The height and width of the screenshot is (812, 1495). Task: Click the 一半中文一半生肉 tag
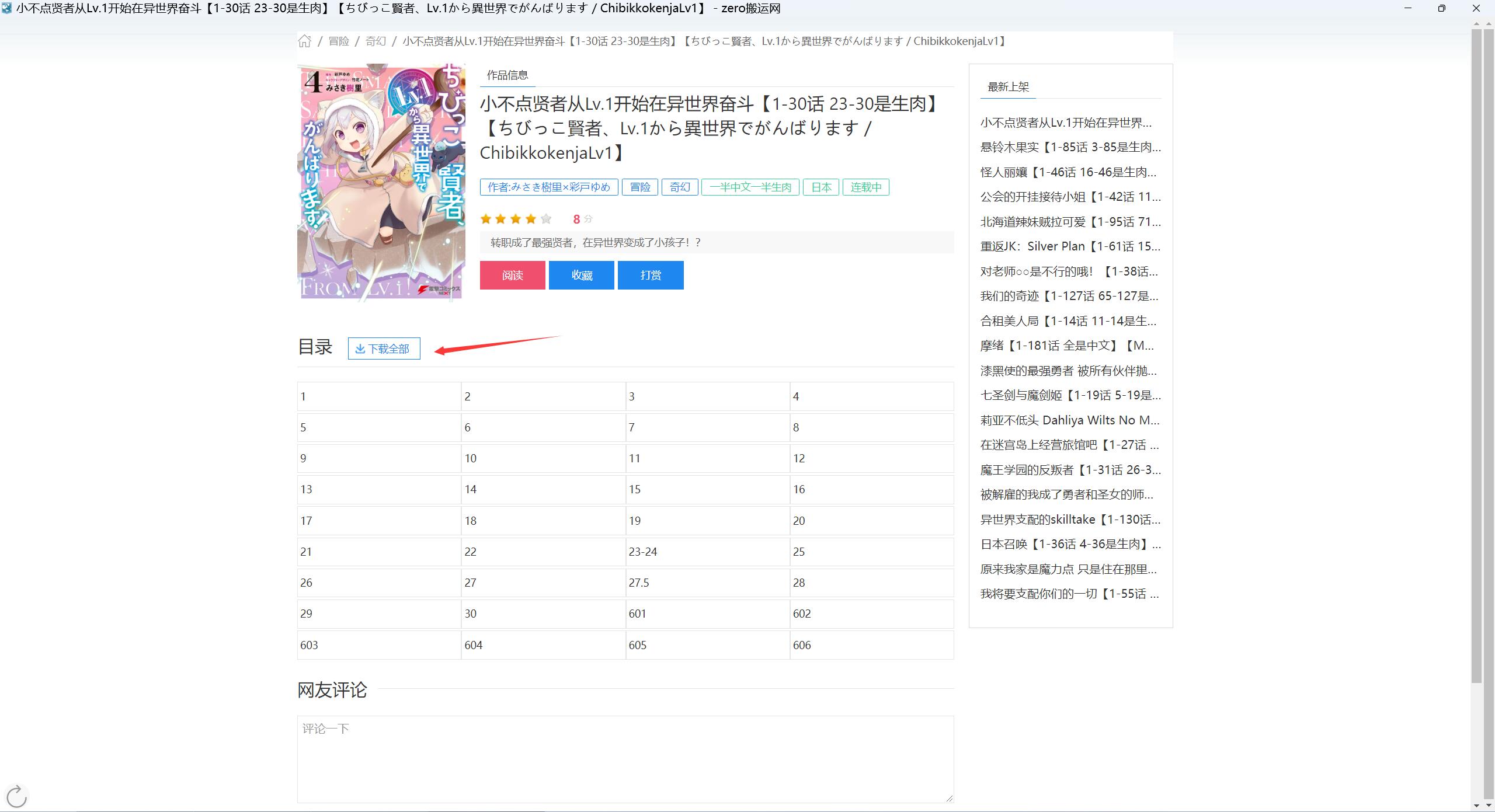coord(750,187)
